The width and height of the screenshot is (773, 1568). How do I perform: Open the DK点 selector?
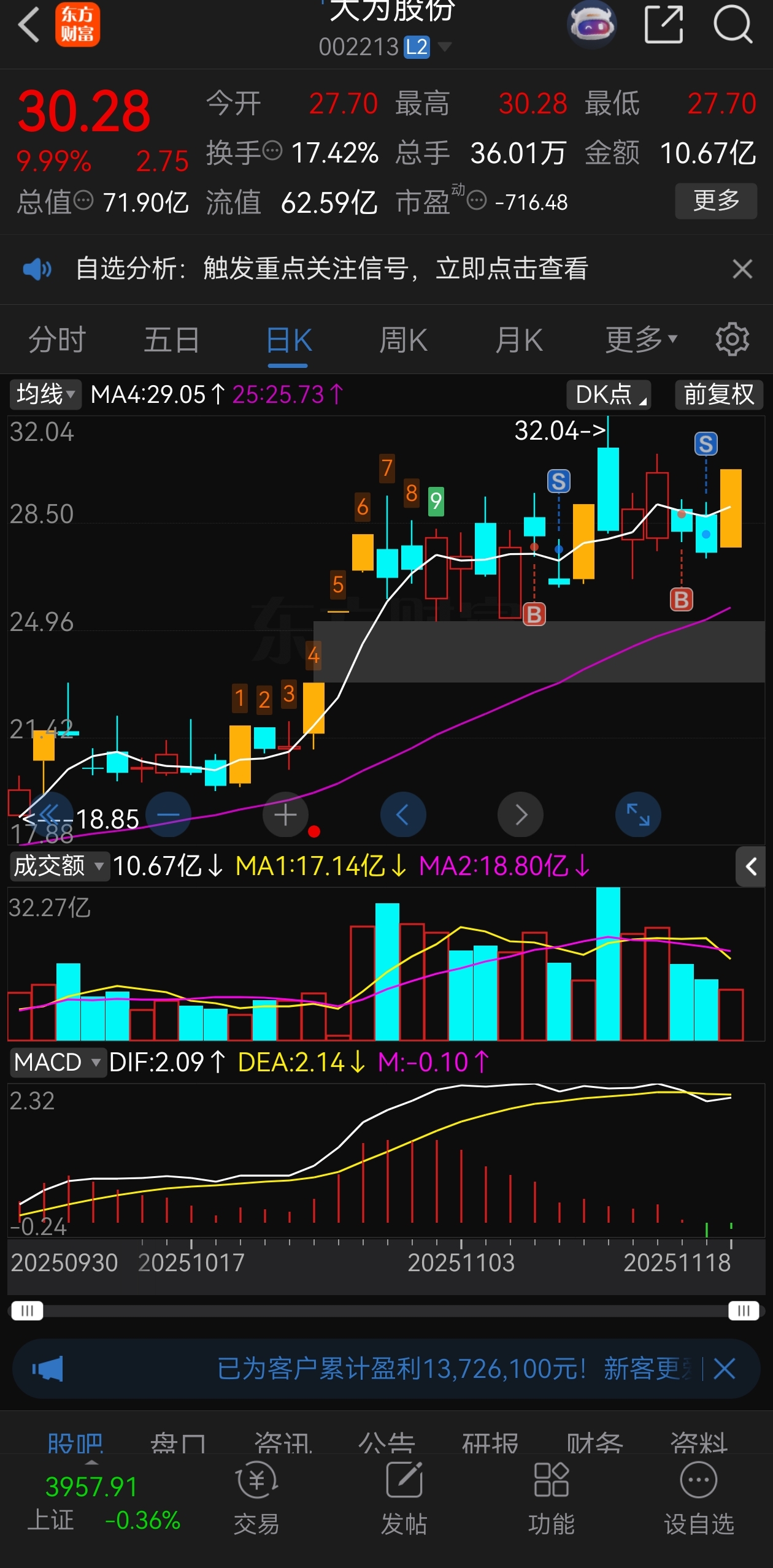pos(609,394)
